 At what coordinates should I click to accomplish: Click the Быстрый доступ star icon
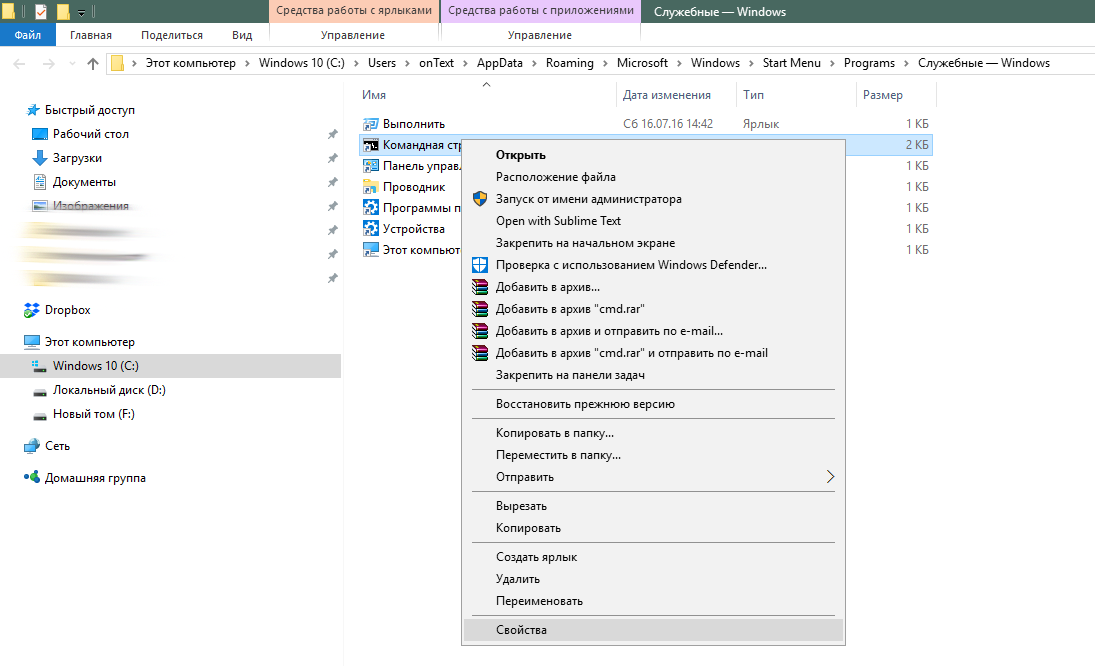click(32, 110)
